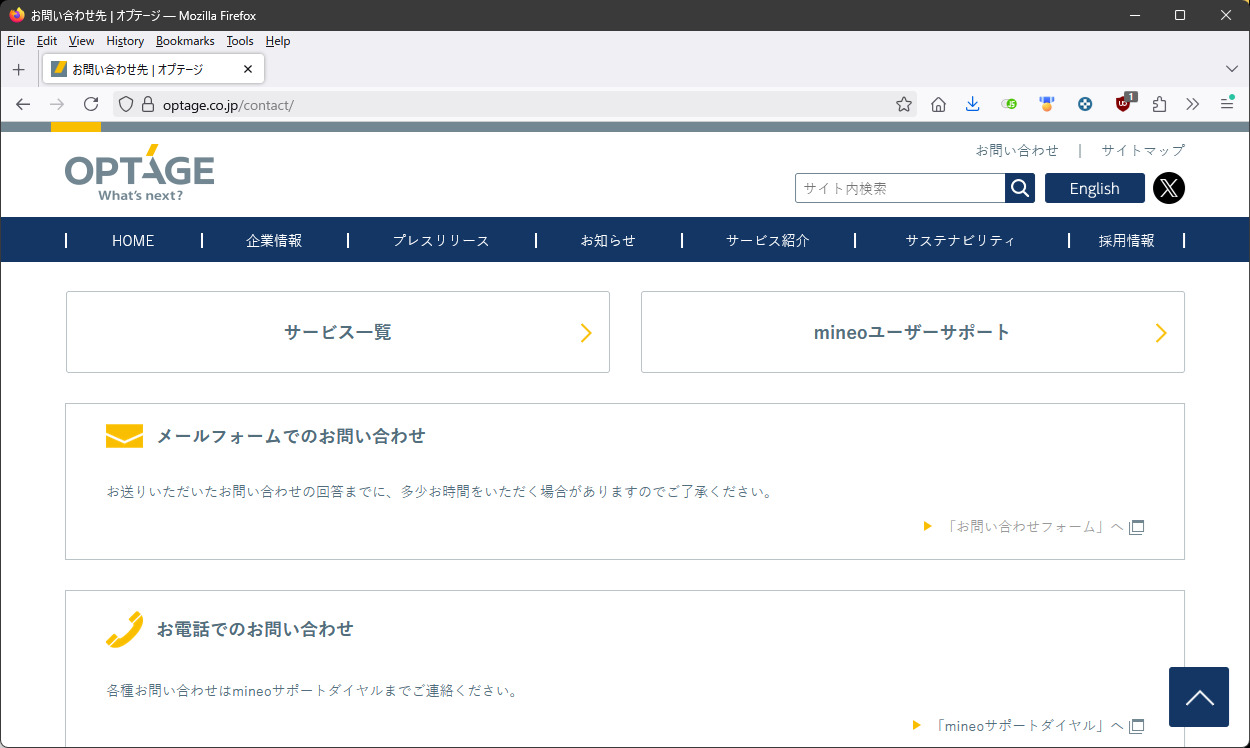Open the Firefox application menu

coord(1227,104)
